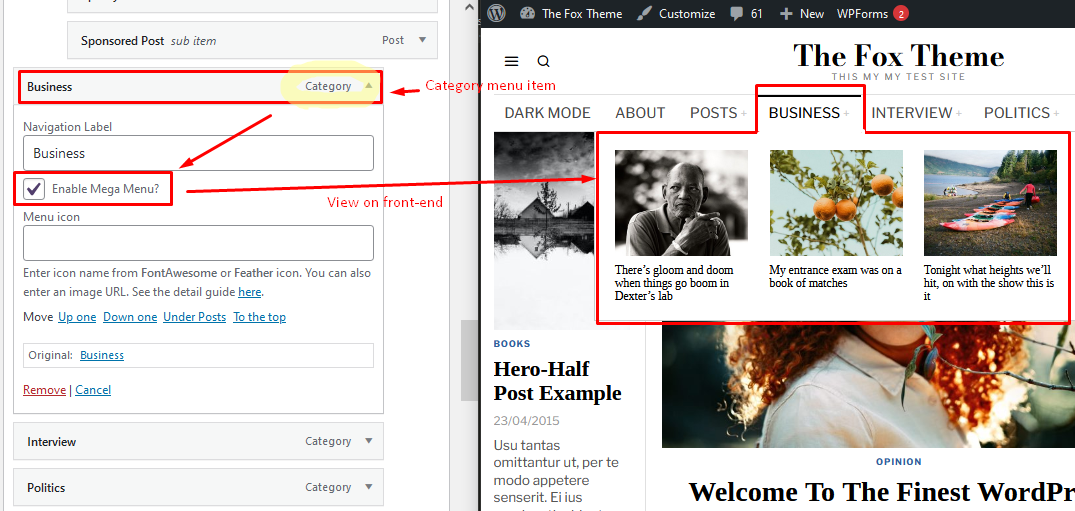Click the Cancel link
The width and height of the screenshot is (1075, 511).
93,390
